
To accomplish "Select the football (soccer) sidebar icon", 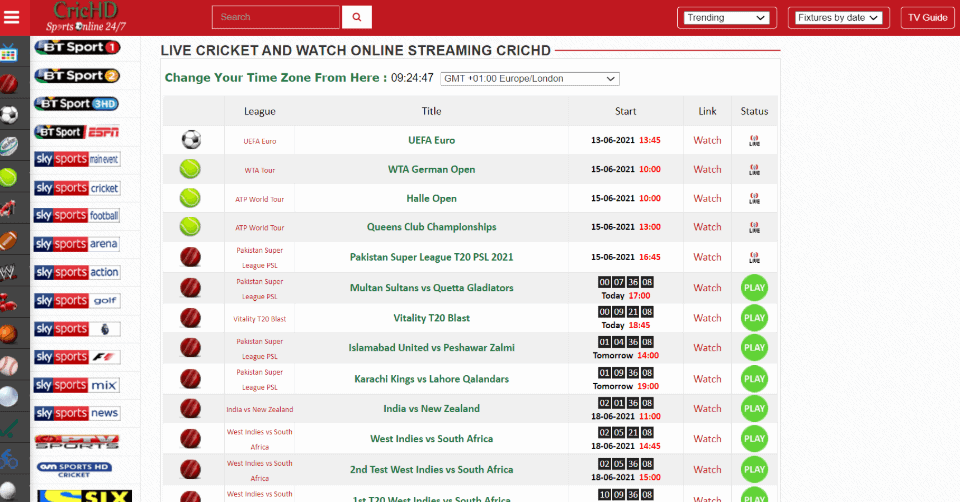I will (x=9, y=115).
